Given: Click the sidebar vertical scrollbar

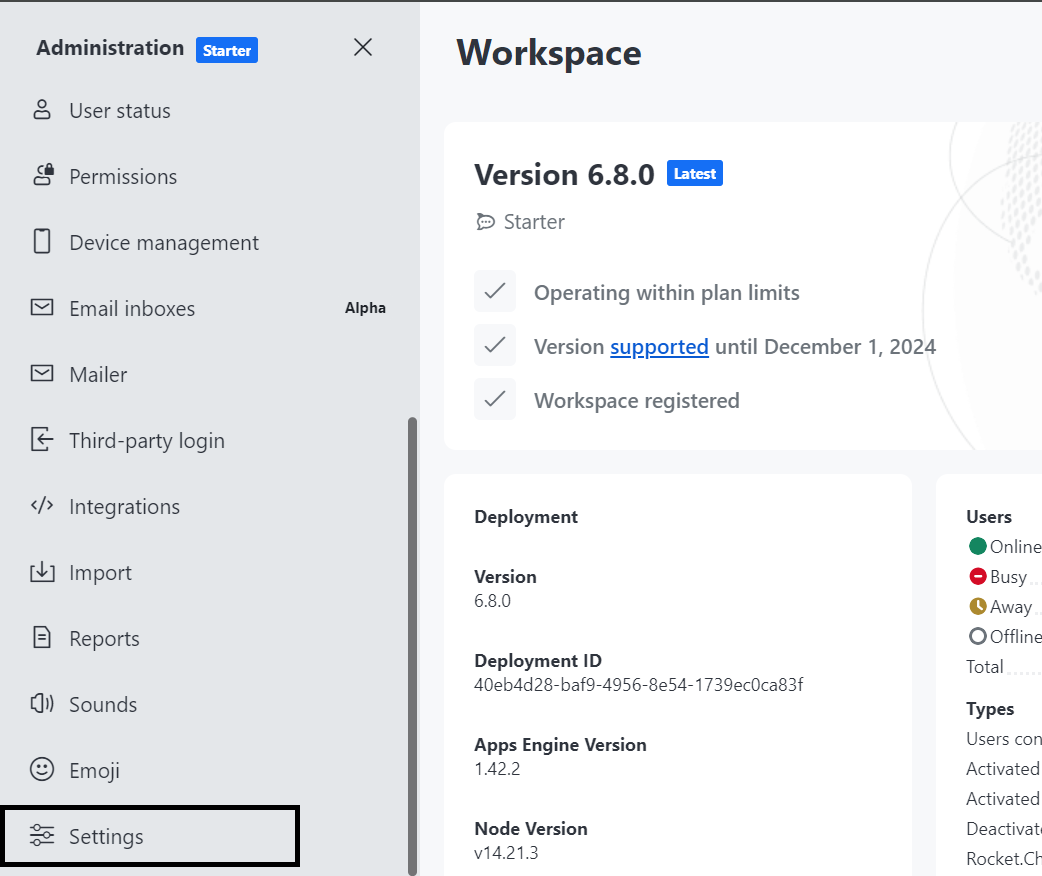Looking at the screenshot, I should [412, 645].
